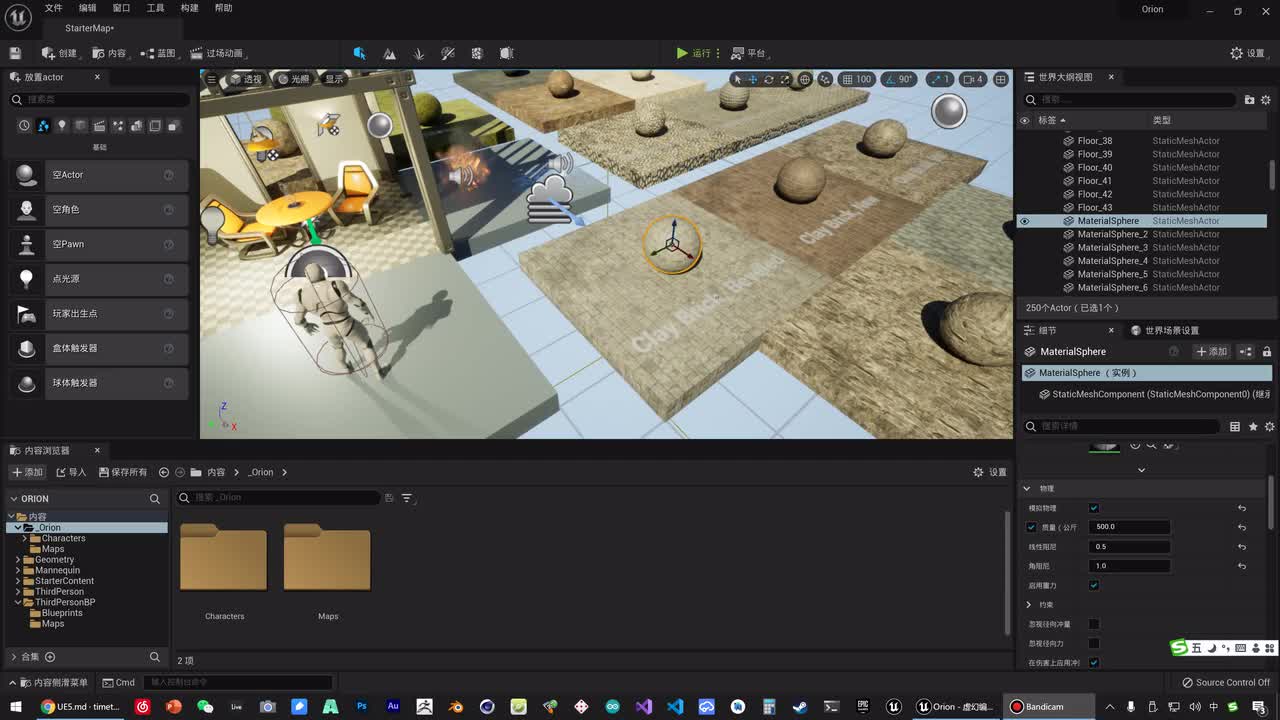Viewport: 1280px width, 720px height.
Task: Select the Foliage mode icon in toolbar
Action: pyautogui.click(x=419, y=53)
